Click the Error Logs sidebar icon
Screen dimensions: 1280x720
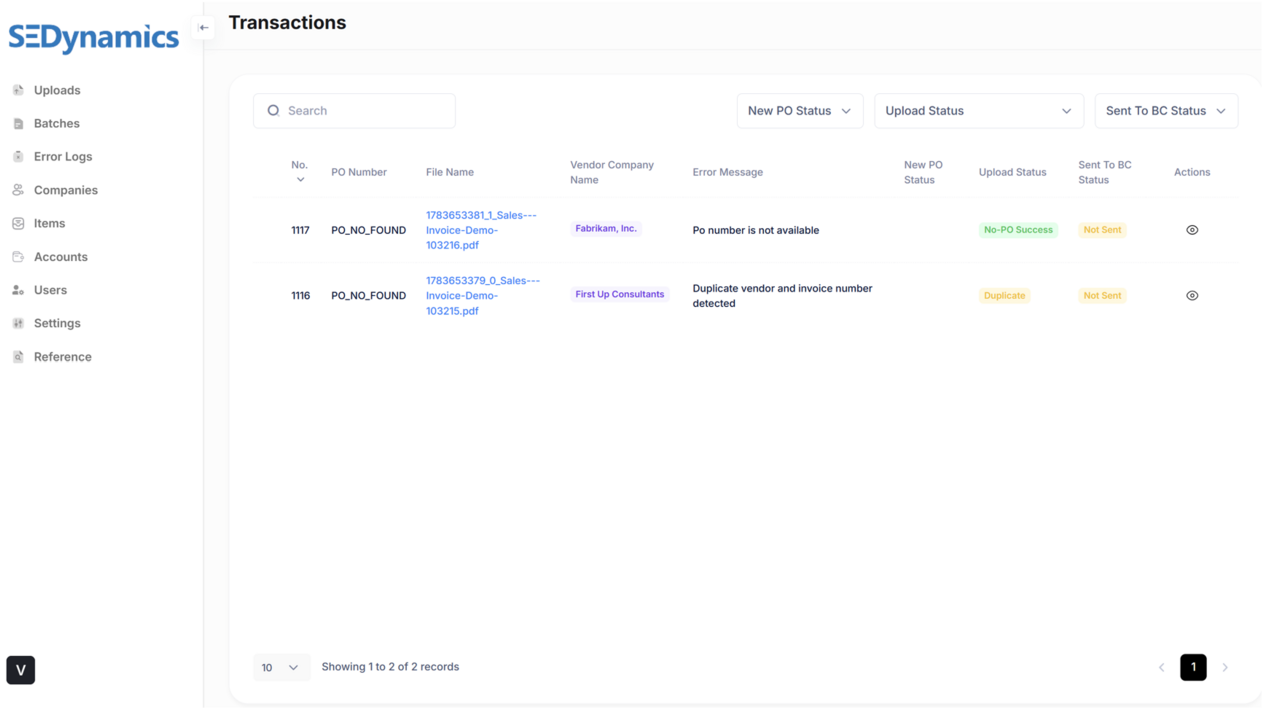point(18,157)
